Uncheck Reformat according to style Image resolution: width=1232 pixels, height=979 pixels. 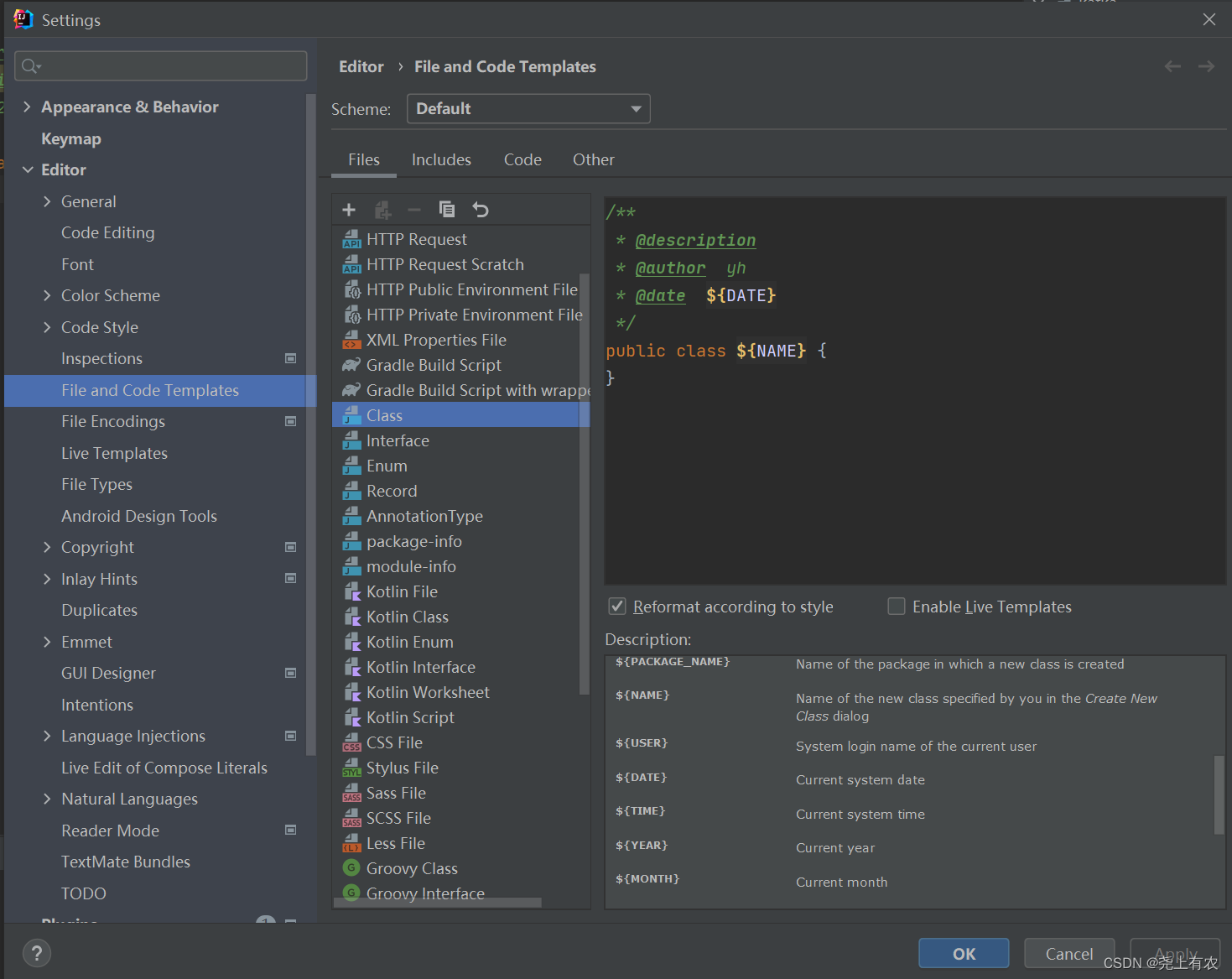click(x=617, y=607)
